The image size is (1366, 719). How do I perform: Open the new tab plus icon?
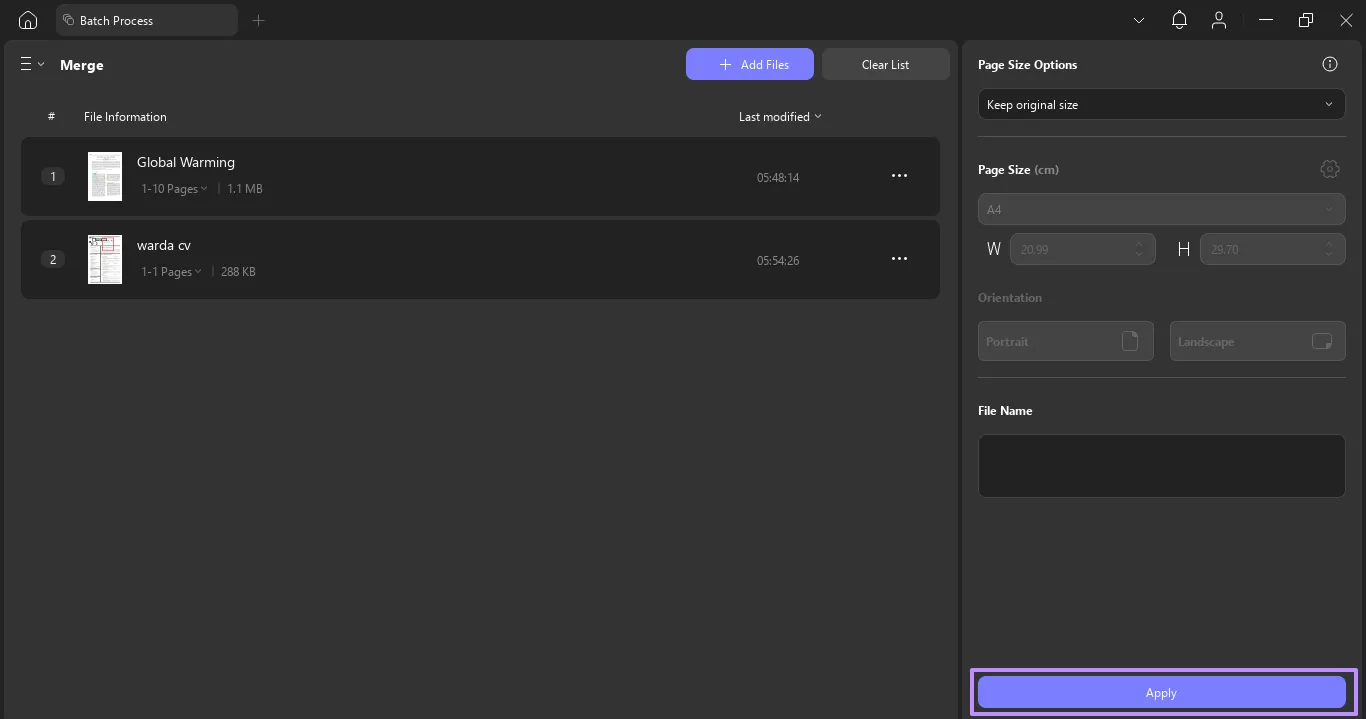tap(258, 20)
